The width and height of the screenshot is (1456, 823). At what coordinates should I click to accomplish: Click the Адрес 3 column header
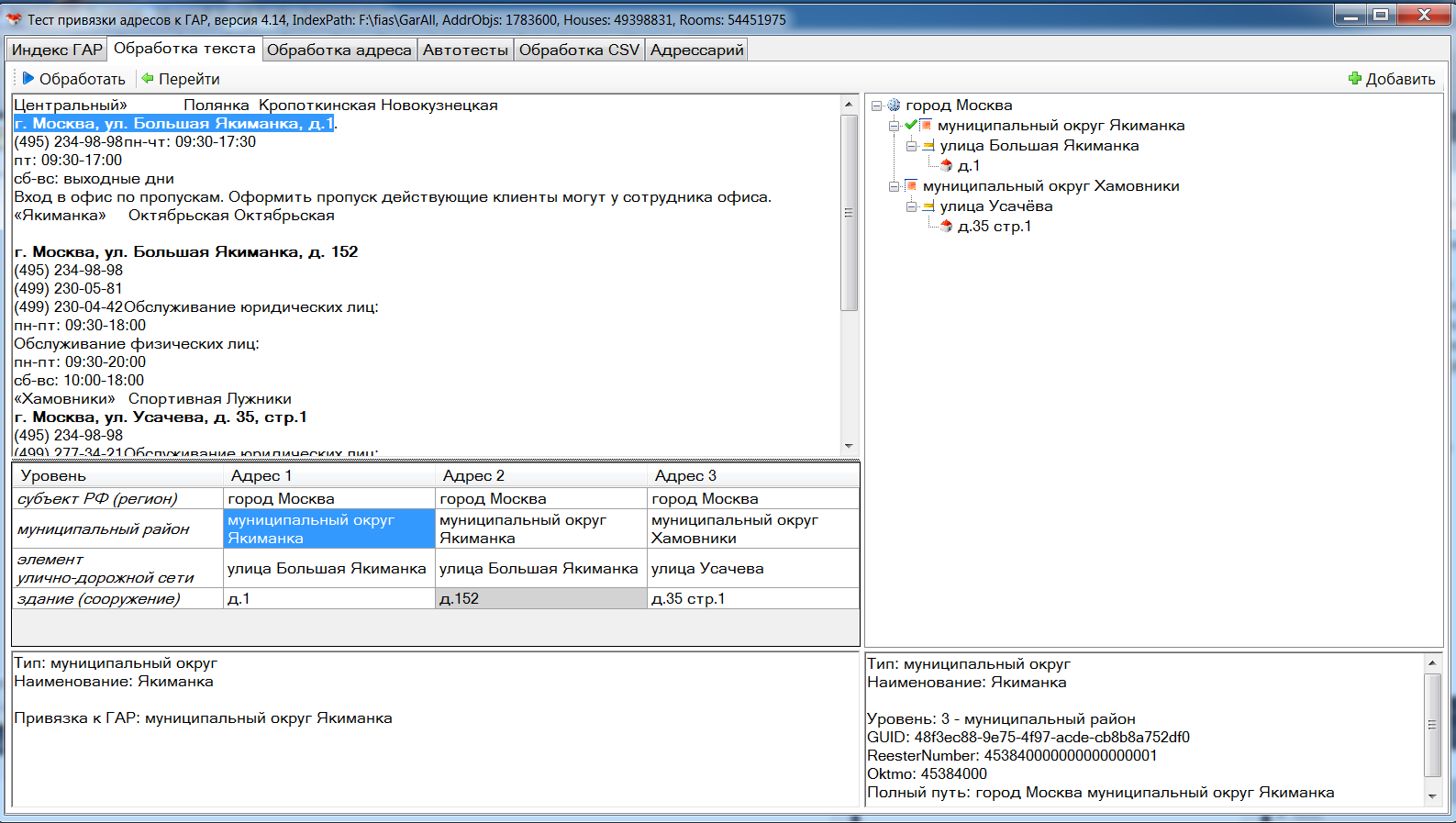point(752,475)
